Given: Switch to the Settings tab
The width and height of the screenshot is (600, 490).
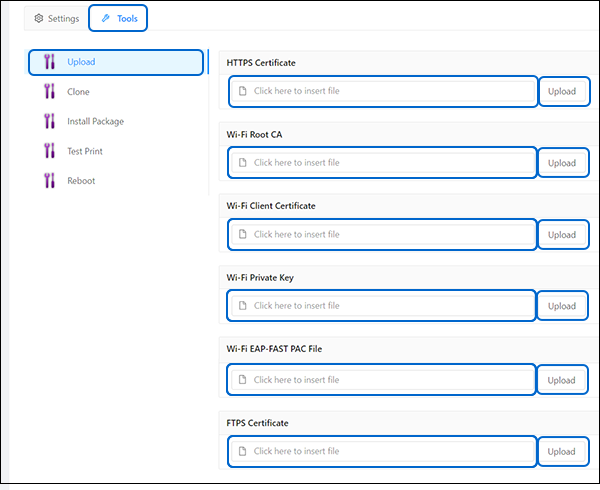Looking at the screenshot, I should pyautogui.click(x=57, y=18).
